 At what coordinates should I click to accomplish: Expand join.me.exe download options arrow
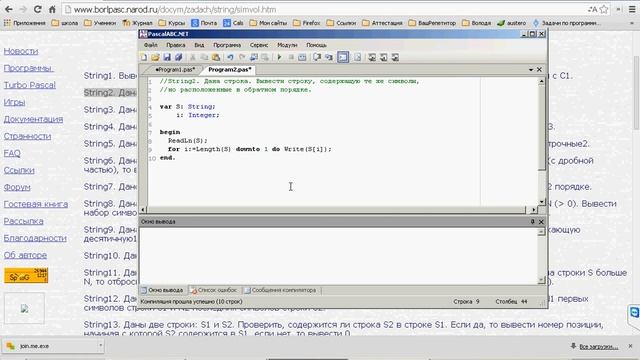(100, 346)
